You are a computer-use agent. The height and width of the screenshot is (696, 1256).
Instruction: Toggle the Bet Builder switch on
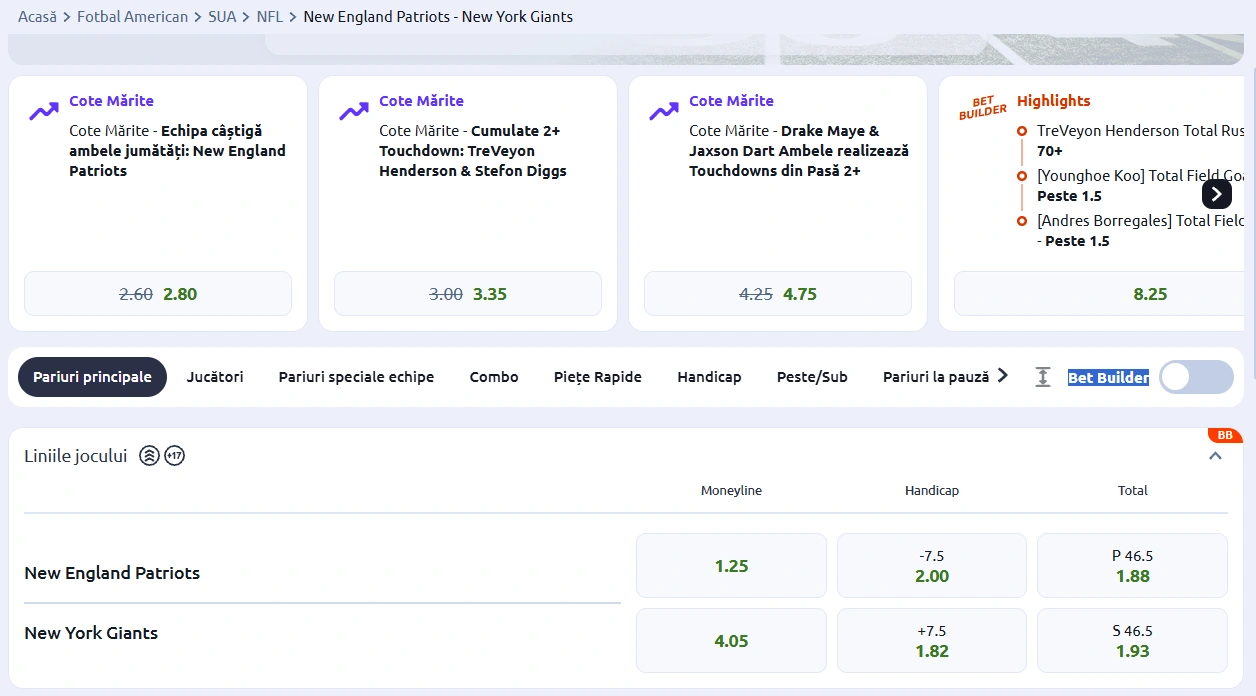point(1195,377)
